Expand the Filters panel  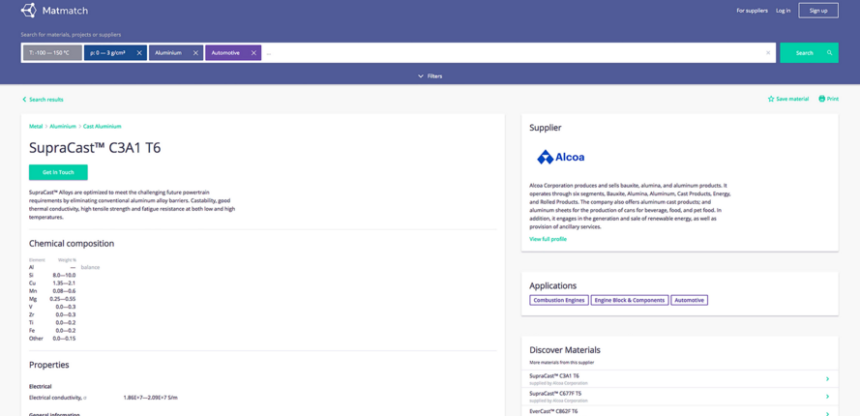point(430,76)
